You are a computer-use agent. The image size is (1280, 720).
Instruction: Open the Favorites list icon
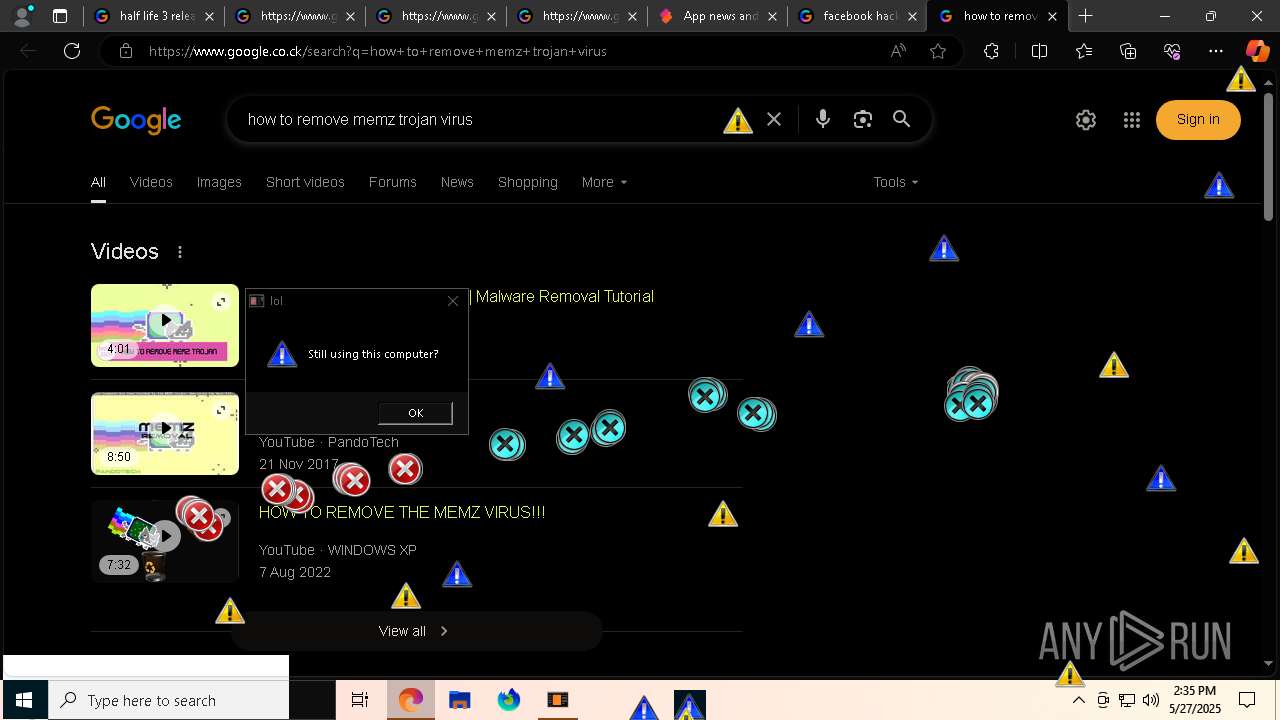pyautogui.click(x=1084, y=51)
